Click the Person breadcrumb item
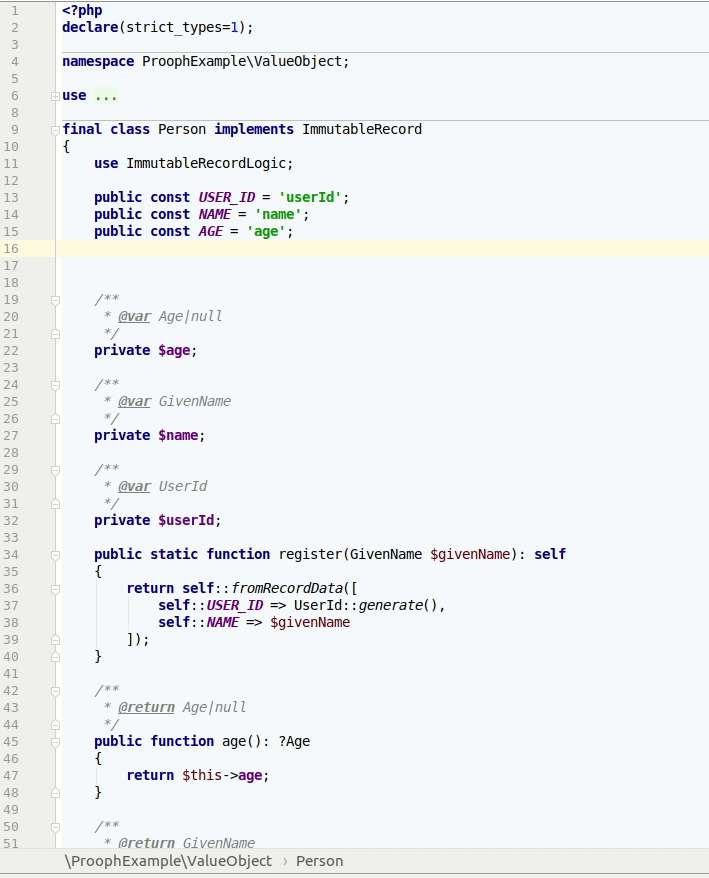709x878 pixels. coord(319,861)
